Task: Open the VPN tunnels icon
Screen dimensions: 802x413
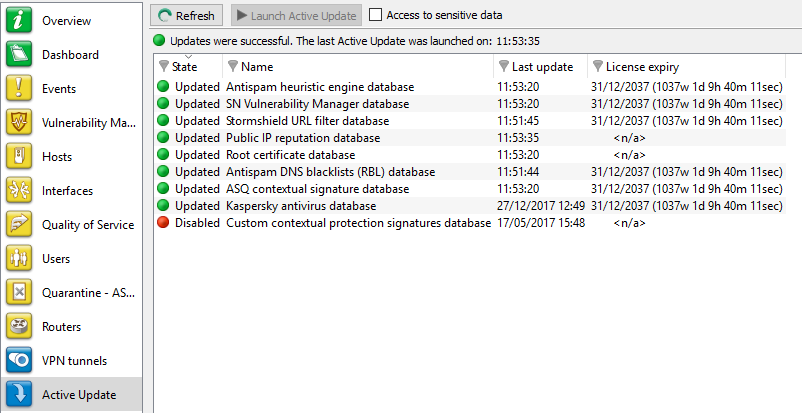Action: [x=19, y=360]
